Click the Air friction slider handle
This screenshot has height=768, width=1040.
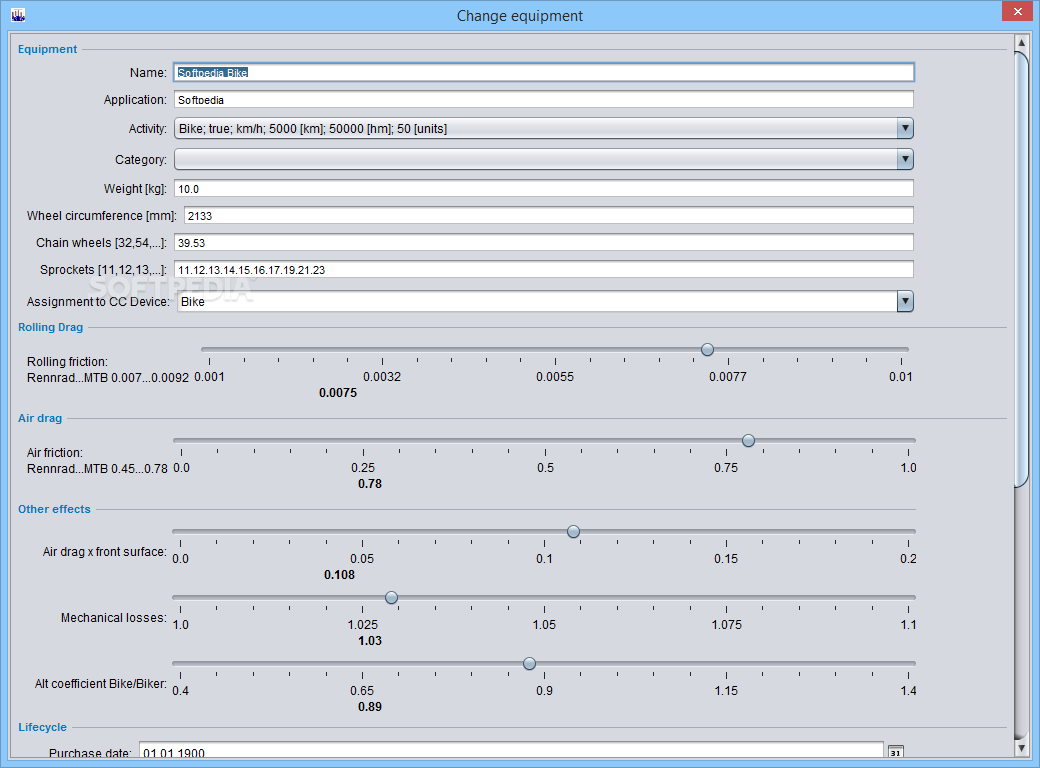coord(748,440)
